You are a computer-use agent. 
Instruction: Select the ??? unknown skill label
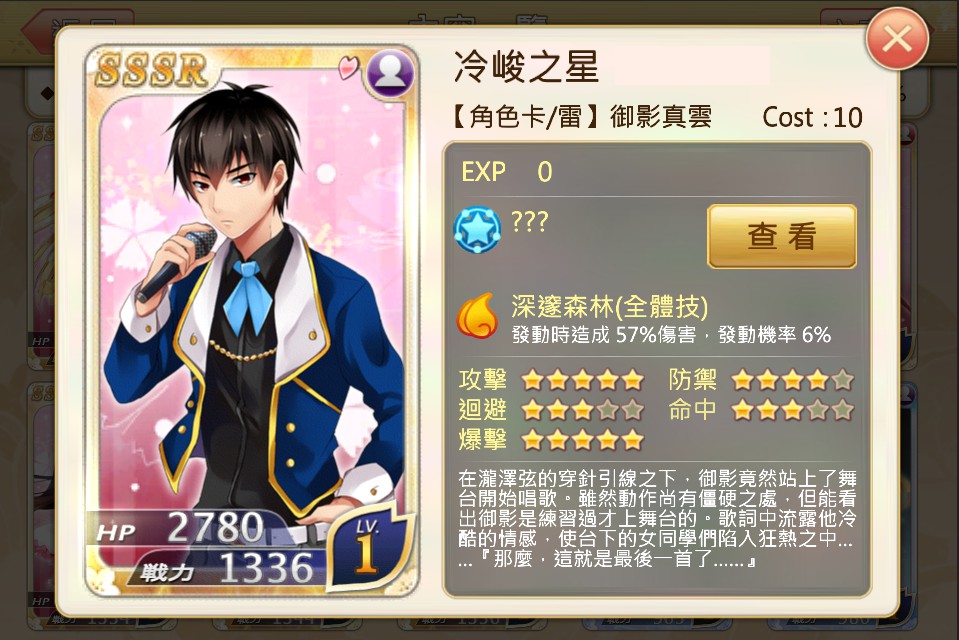tap(530, 221)
